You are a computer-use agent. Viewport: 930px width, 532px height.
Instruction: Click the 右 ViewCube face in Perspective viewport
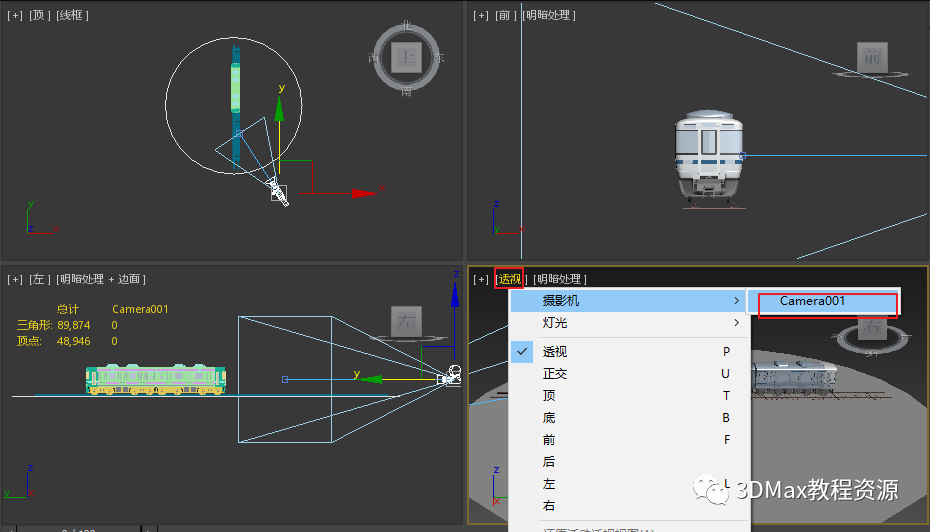[x=871, y=328]
